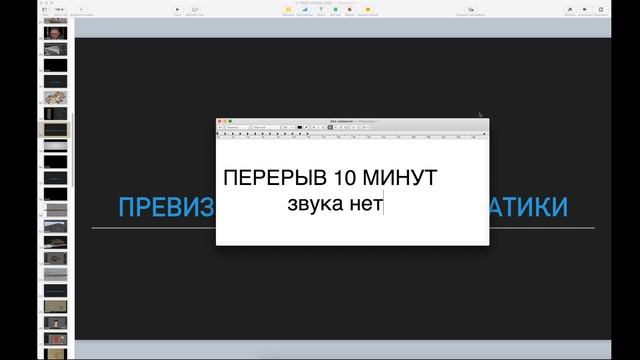
Task: Select slide thumbnail with pile of coins
Action: pos(56,98)
